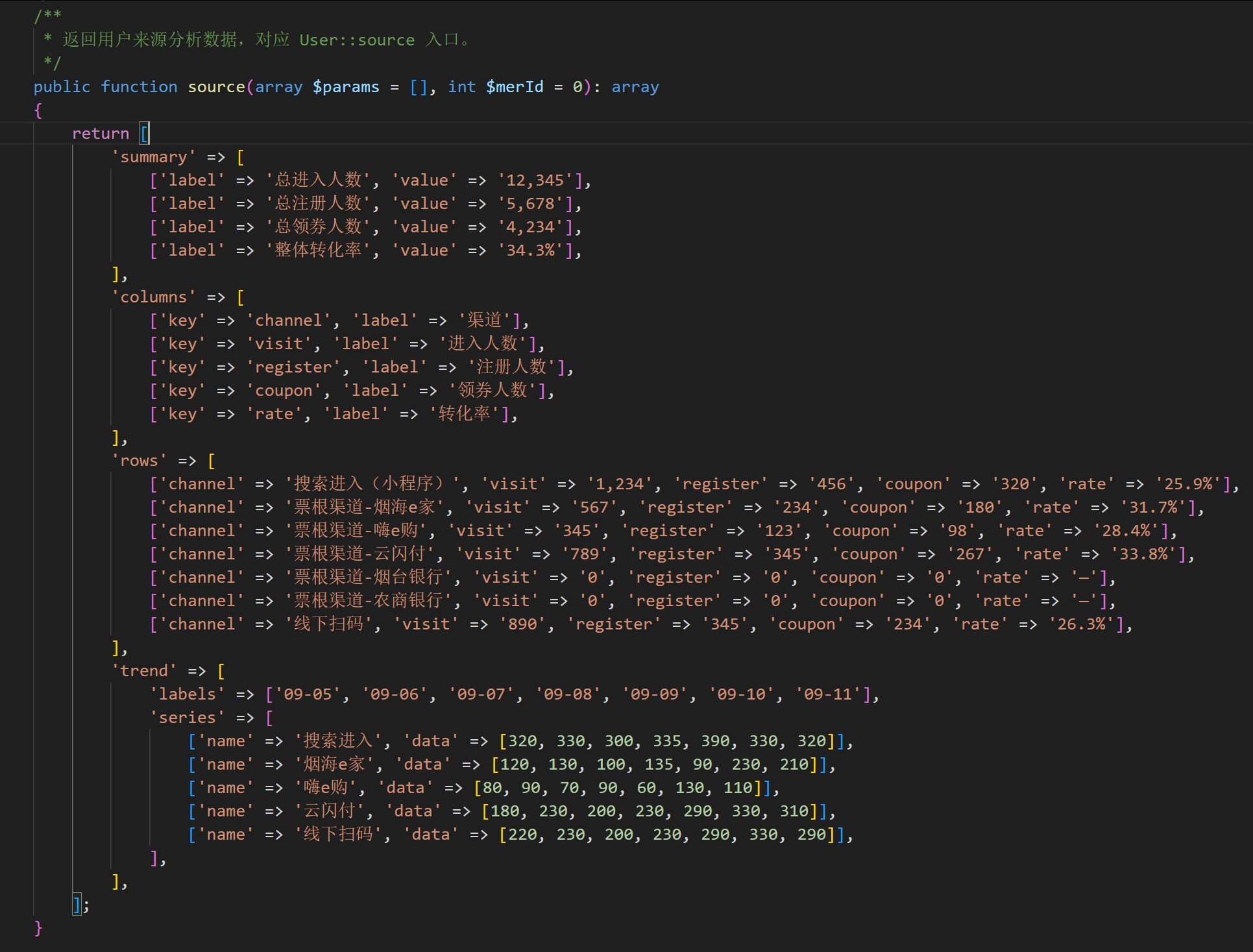Click '线下扫码' in the series array
The image size is (1253, 952).
[339, 835]
